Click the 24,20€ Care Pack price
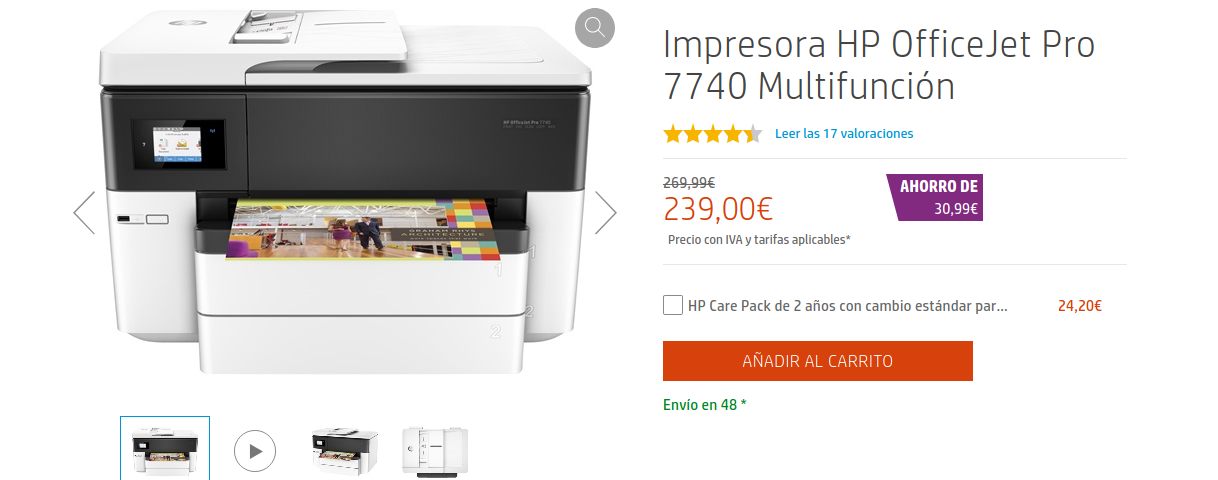This screenshot has height=480, width=1218. (1080, 306)
